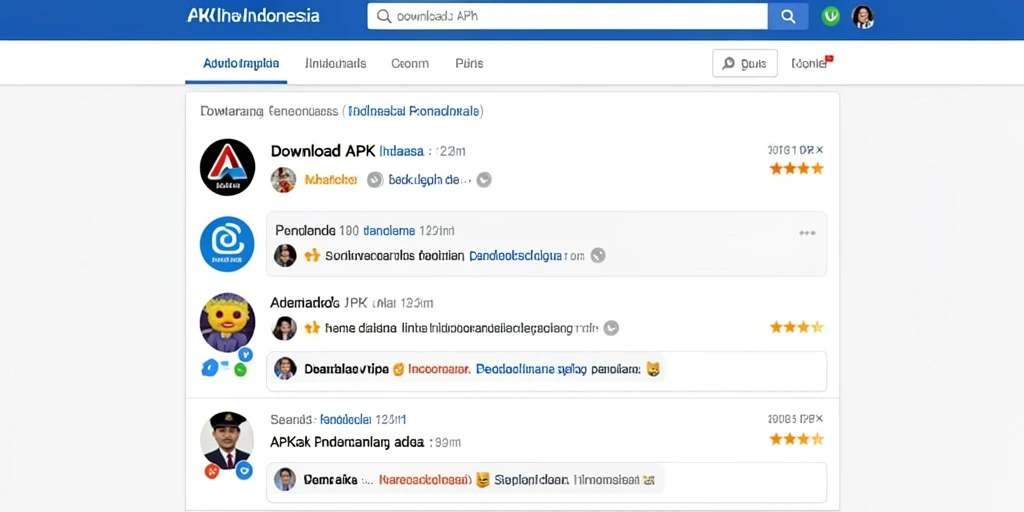
Task: Click the yellow emoji before 'Sleplonidean'
Action: (483, 481)
